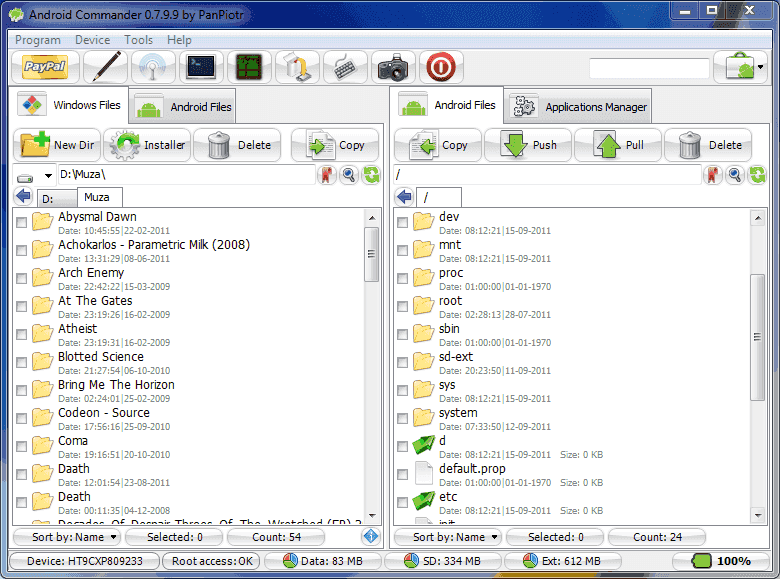Viewport: 780px width, 579px height.
Task: Take a device screenshot with camera icon
Action: coord(393,67)
